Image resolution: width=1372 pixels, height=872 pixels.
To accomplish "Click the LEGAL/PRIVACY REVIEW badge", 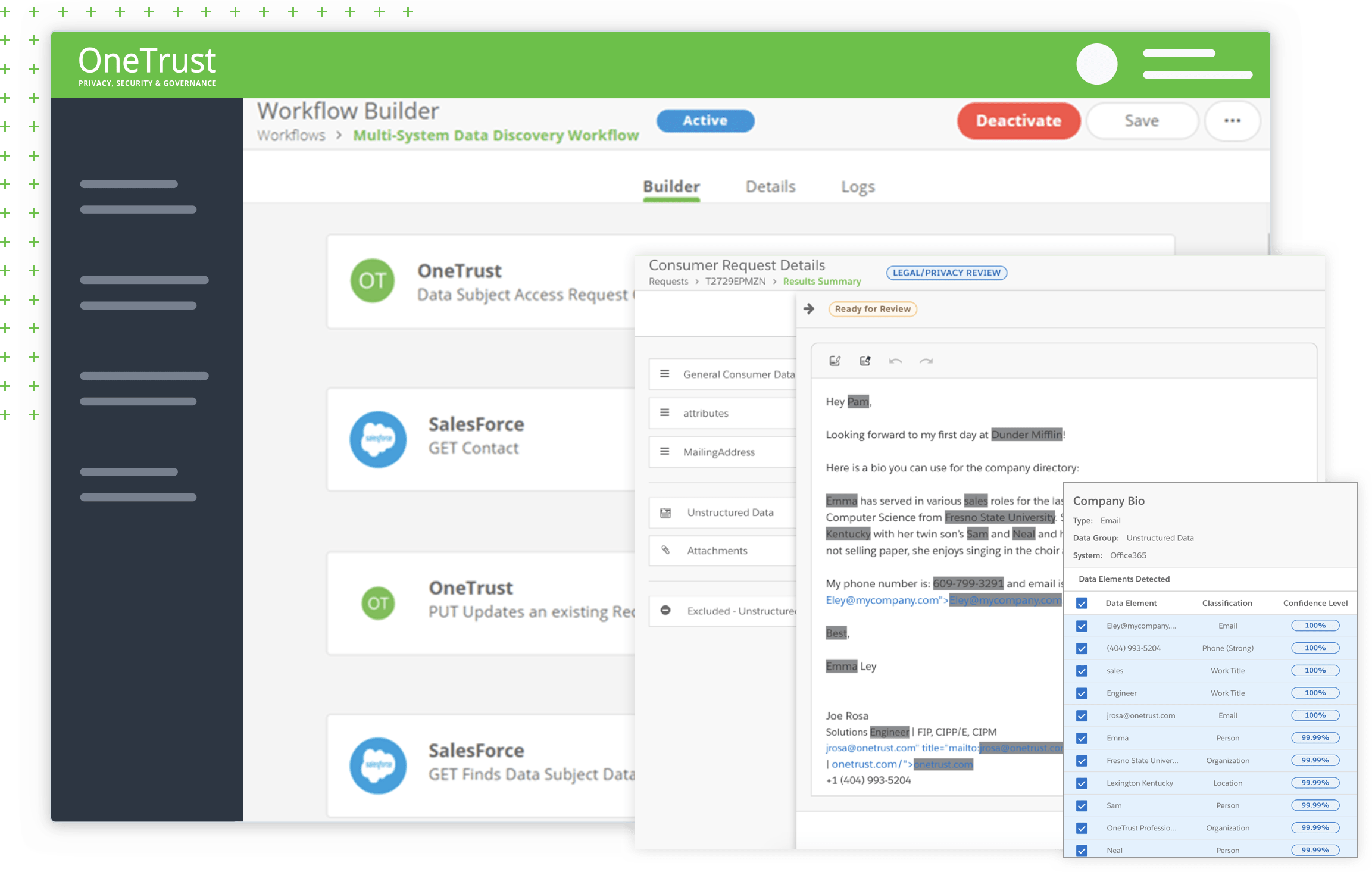I will [946, 273].
